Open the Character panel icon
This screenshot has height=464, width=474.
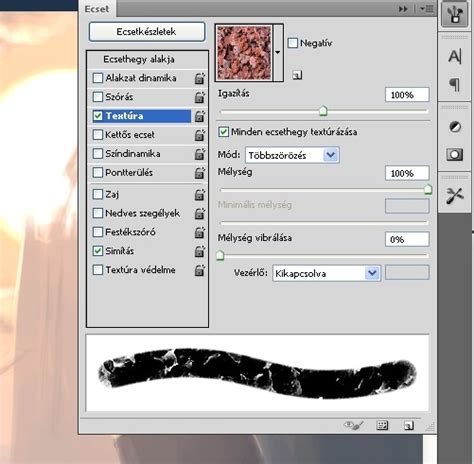(455, 56)
